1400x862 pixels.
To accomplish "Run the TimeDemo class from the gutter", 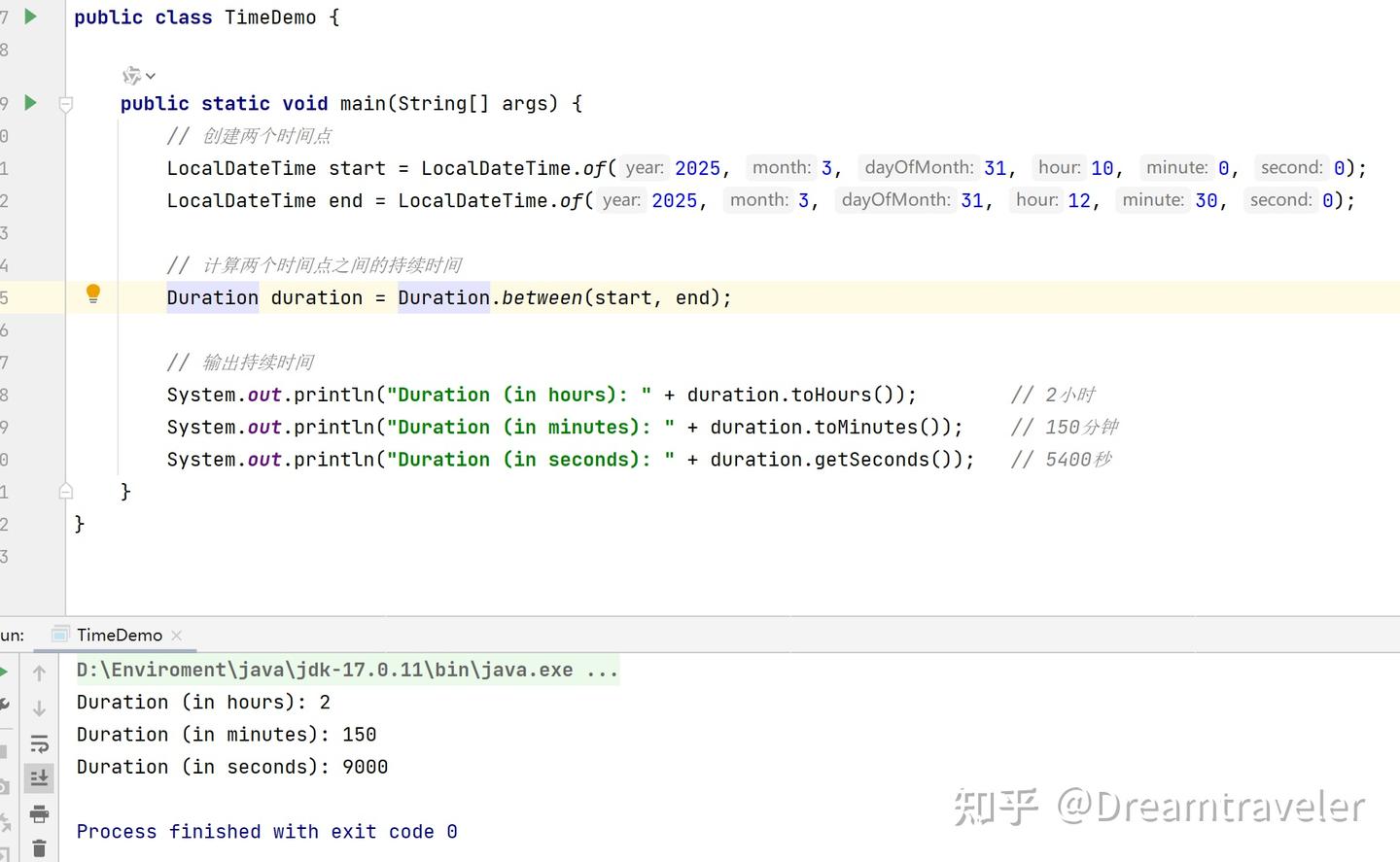I will click(x=30, y=17).
